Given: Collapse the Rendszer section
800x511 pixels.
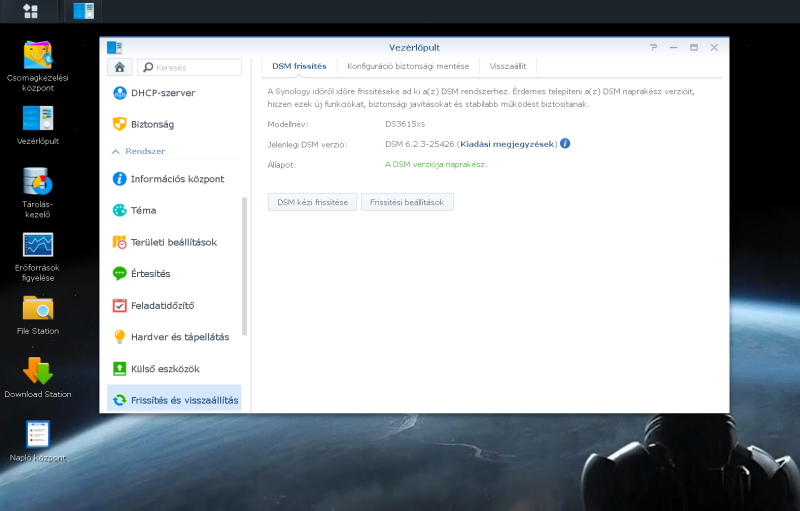Looking at the screenshot, I should (116, 151).
